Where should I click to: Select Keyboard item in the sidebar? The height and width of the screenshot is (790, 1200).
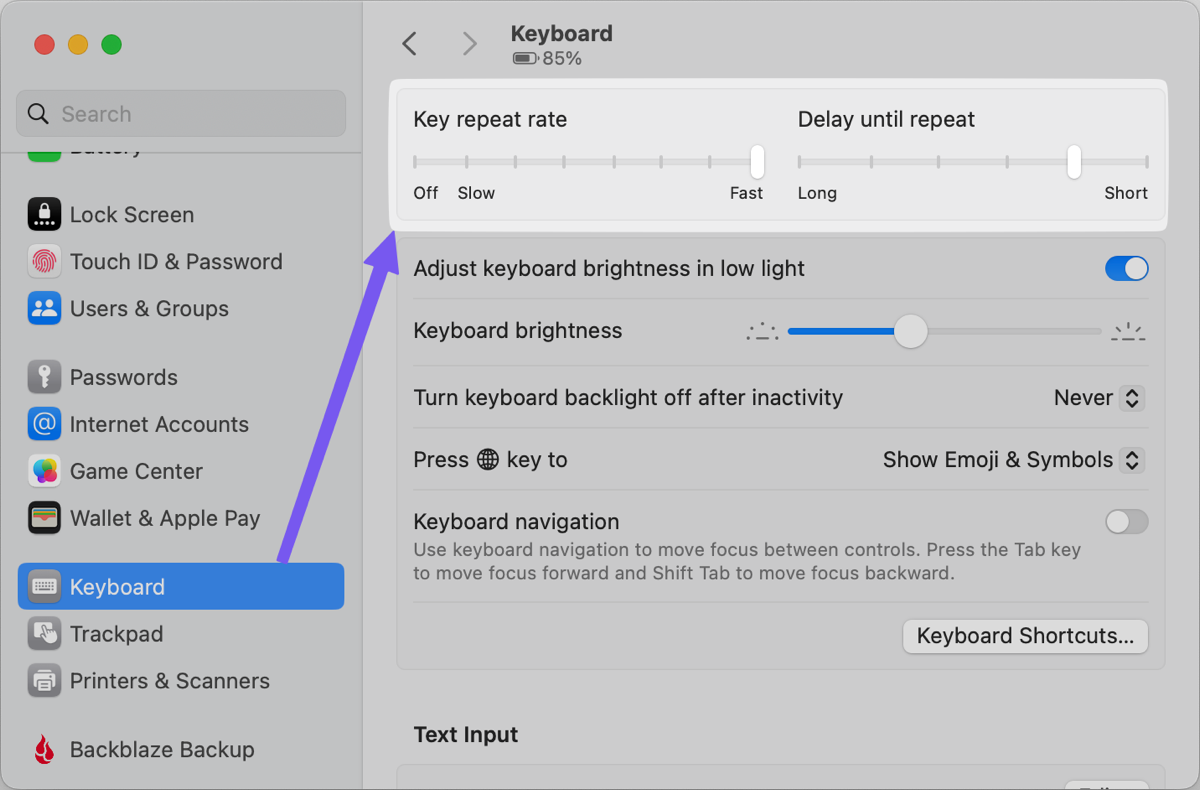click(180, 587)
